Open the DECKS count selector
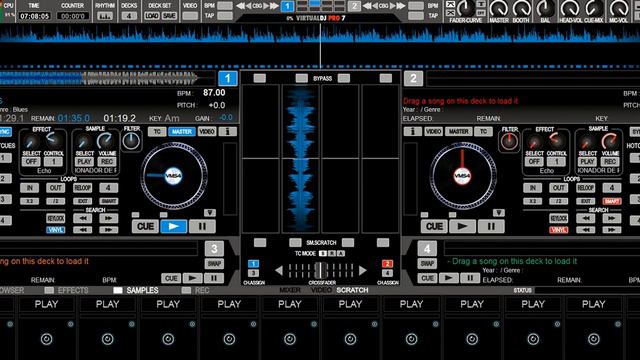Viewport: 640px width, 360px height. 129,16
